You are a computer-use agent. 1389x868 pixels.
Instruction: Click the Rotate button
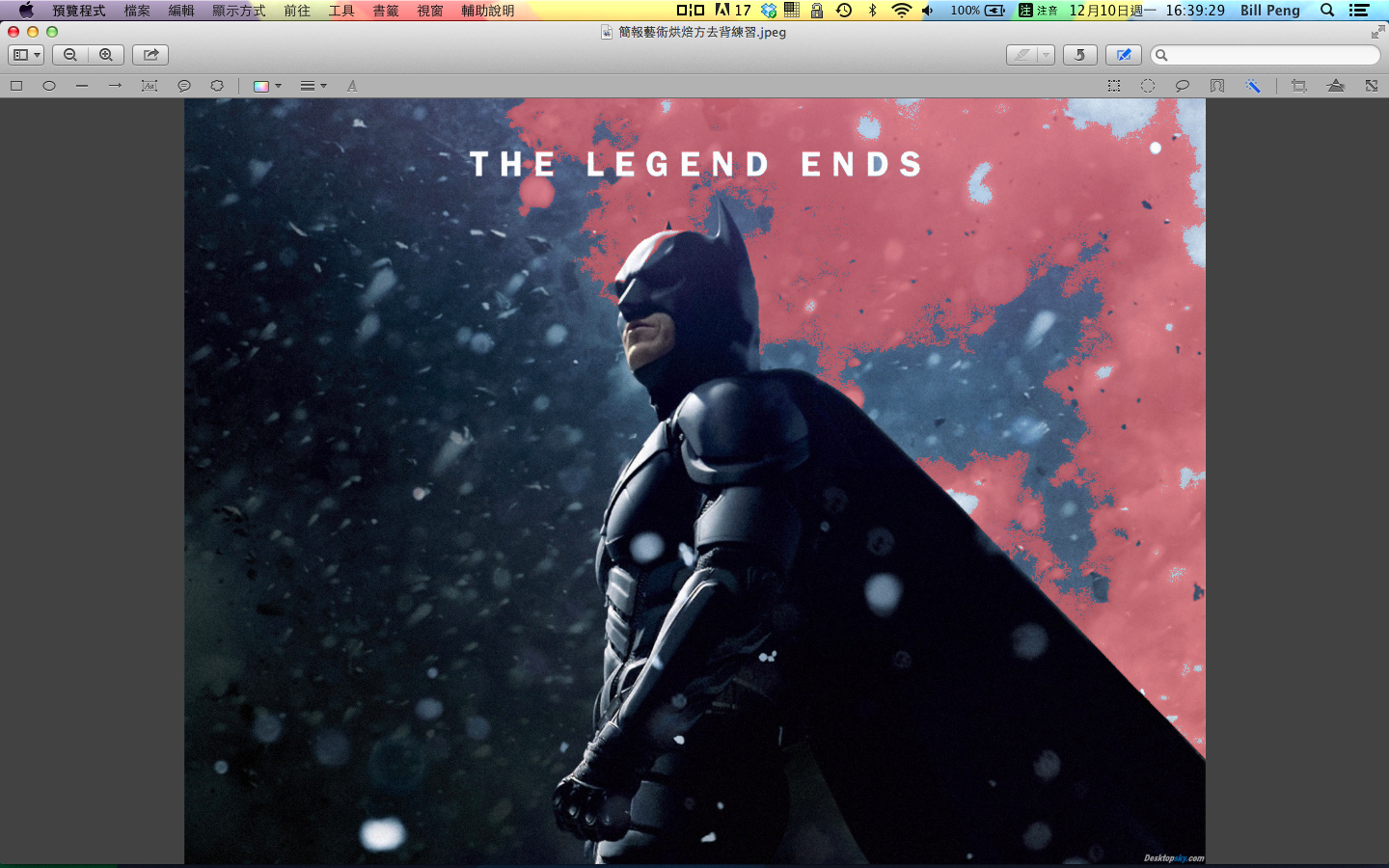[1080, 55]
